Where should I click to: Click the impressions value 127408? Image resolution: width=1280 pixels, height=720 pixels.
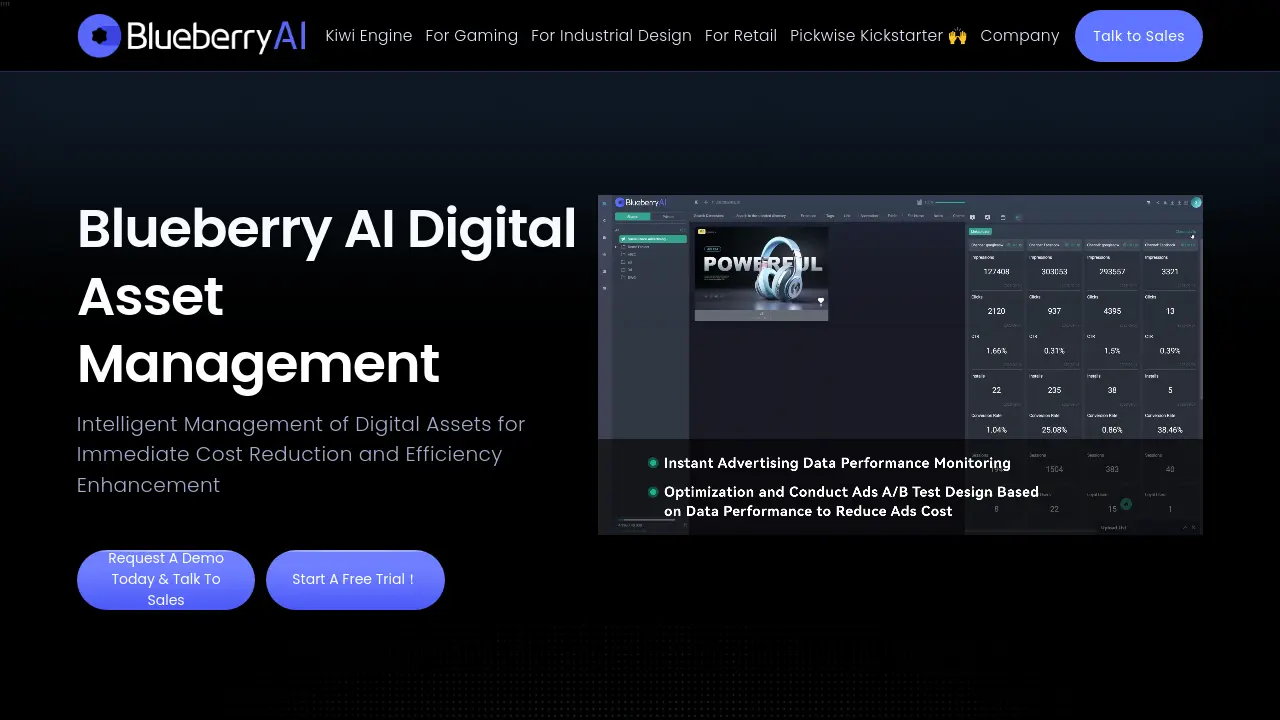[996, 271]
